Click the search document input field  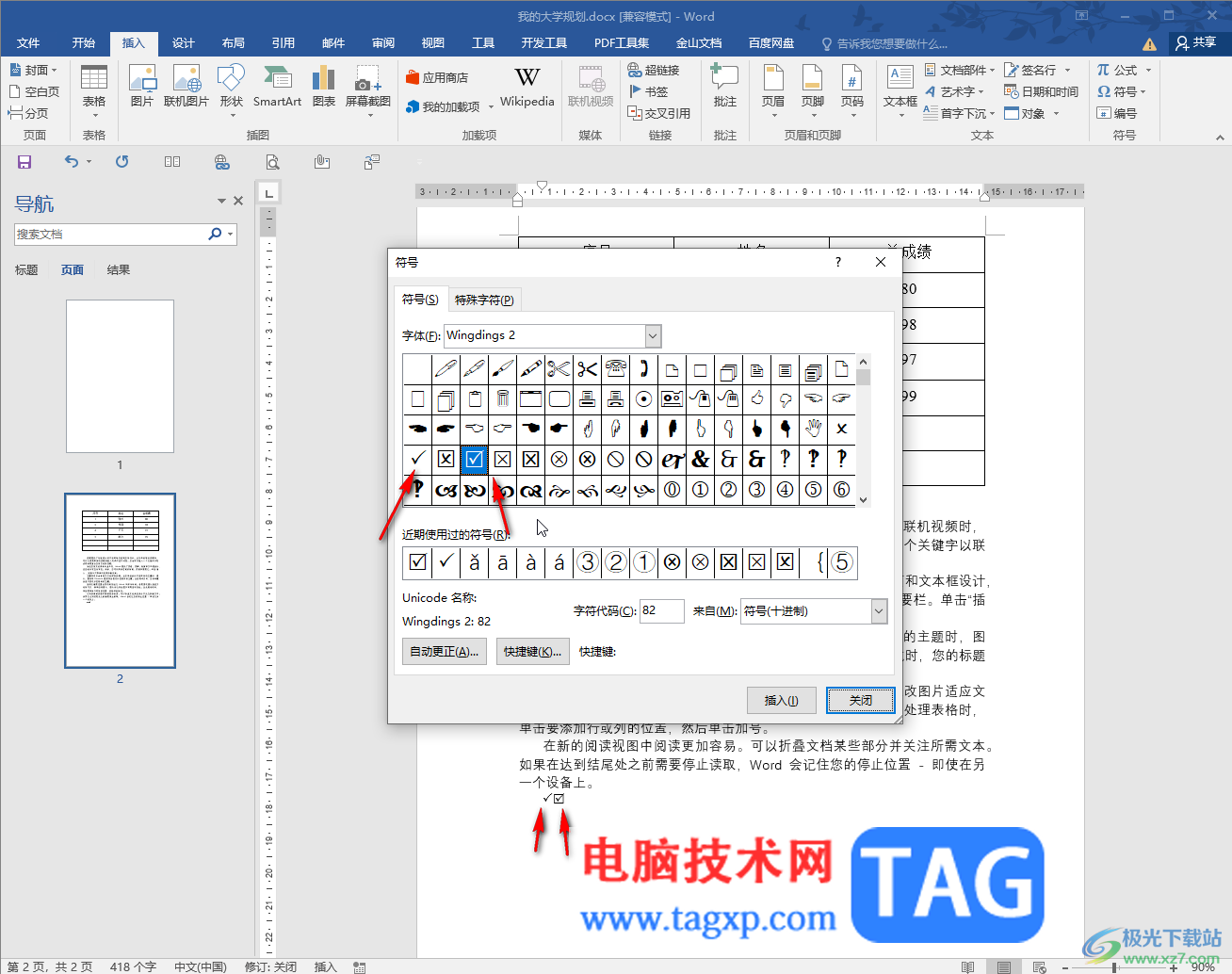click(x=110, y=234)
